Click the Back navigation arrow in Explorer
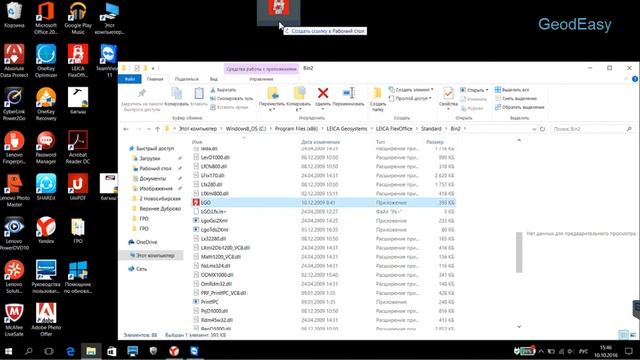The height and width of the screenshot is (360, 640). tap(126, 129)
